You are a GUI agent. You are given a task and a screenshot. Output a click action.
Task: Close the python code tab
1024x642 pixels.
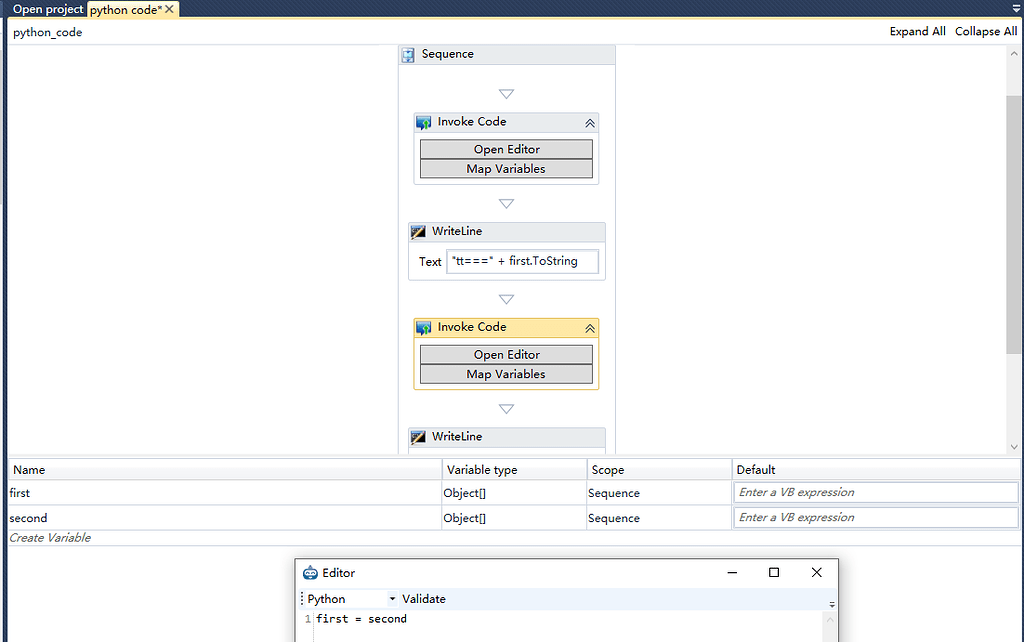tap(170, 9)
